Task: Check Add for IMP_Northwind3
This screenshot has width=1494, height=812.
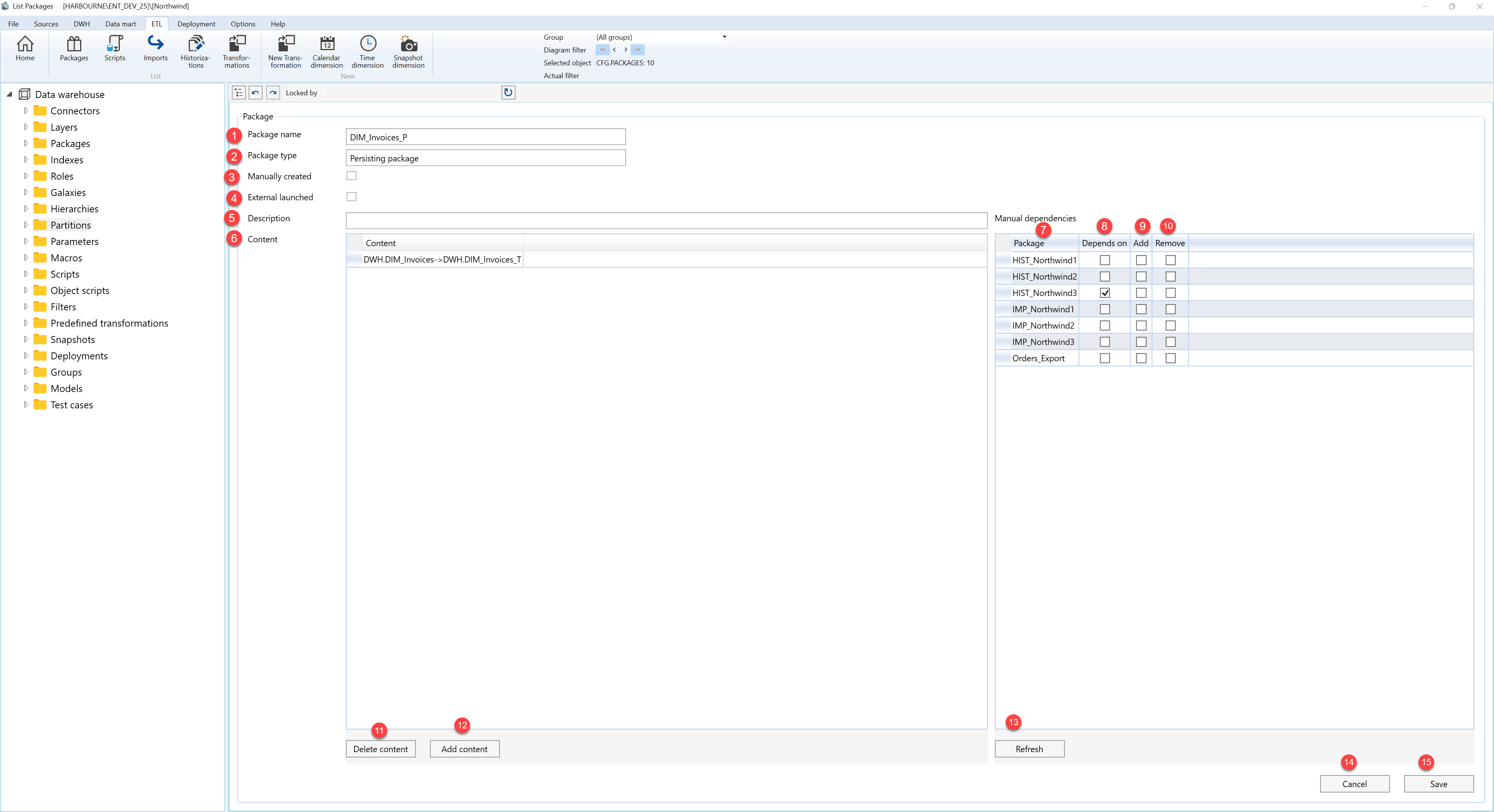Action: click(x=1141, y=342)
